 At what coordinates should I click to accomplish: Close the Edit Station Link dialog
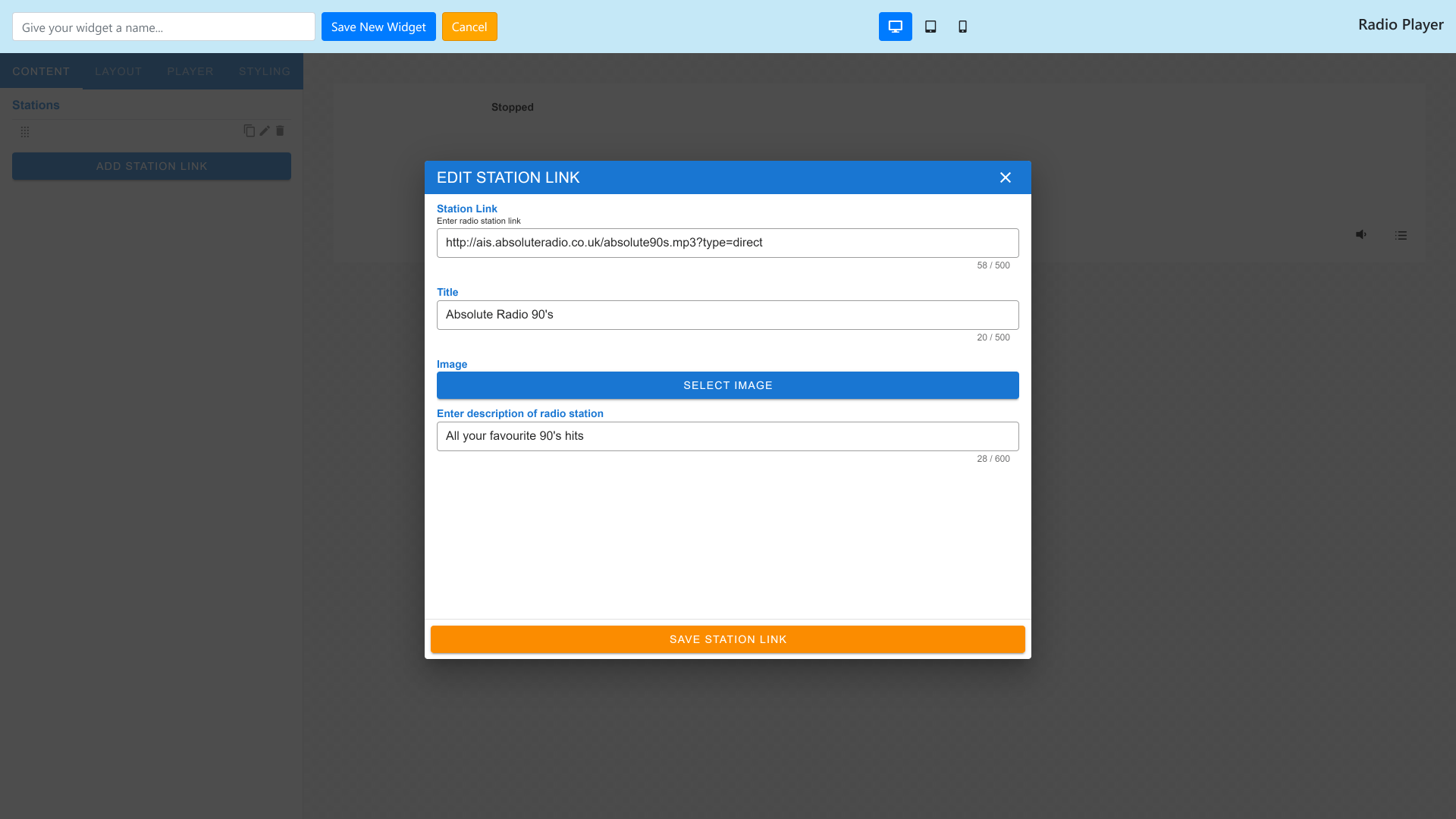point(1006,177)
